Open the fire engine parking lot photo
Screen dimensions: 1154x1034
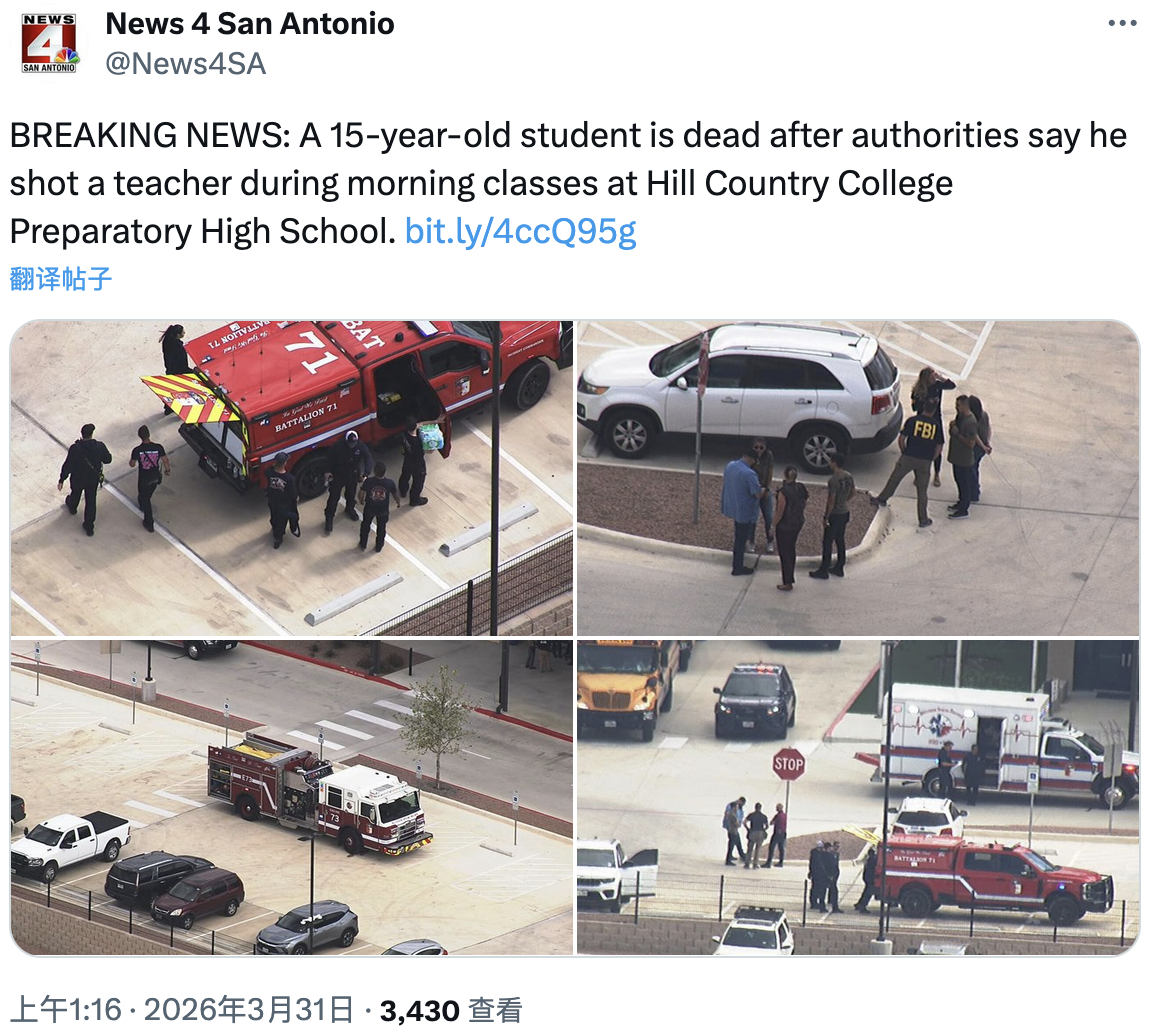[x=291, y=797]
